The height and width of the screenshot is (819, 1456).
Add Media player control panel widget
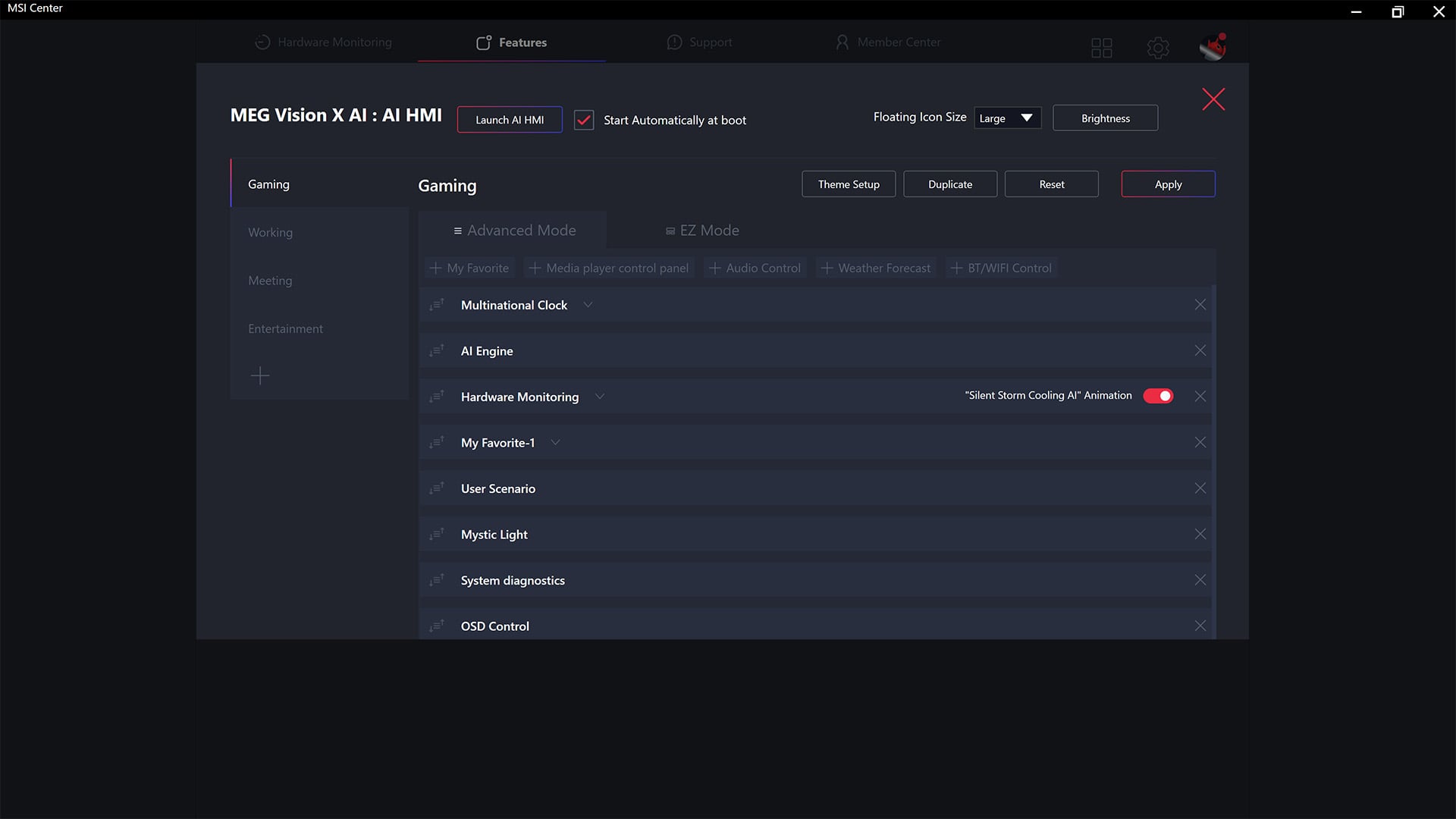(x=609, y=268)
